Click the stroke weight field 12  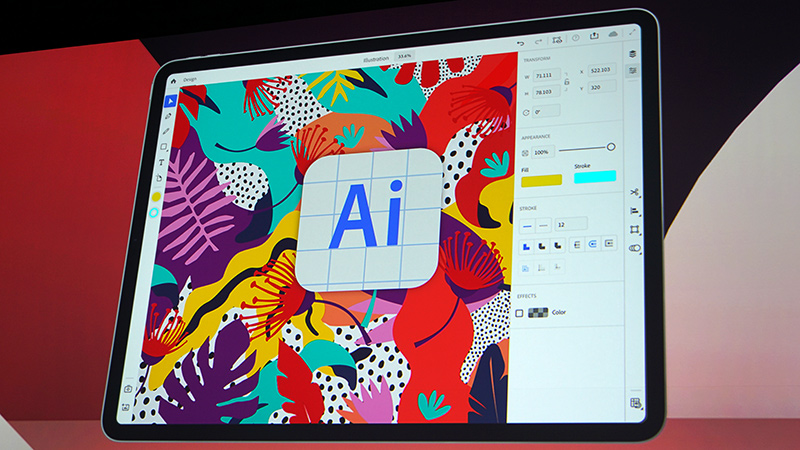point(571,224)
